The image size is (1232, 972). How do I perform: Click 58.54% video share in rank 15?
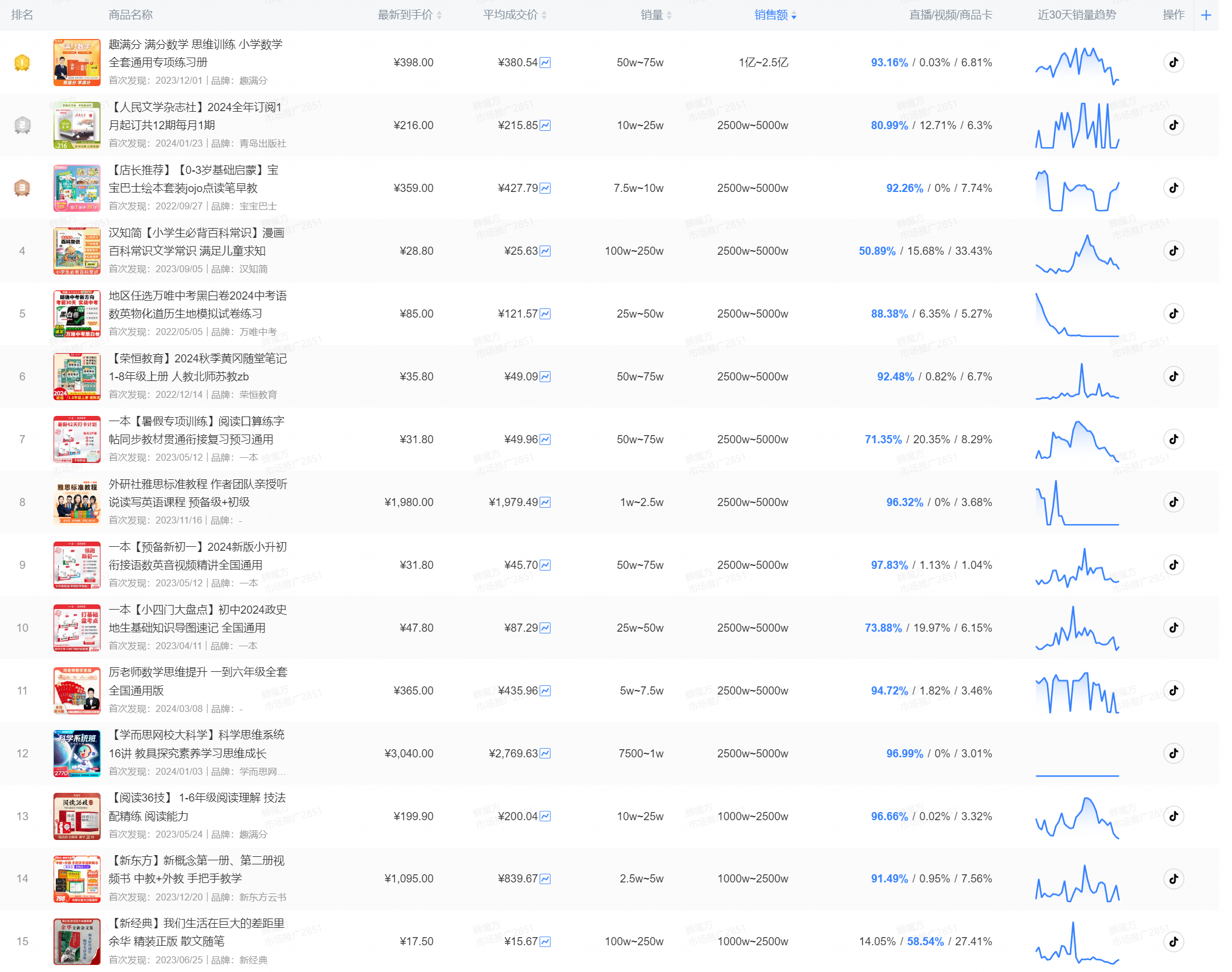click(925, 942)
